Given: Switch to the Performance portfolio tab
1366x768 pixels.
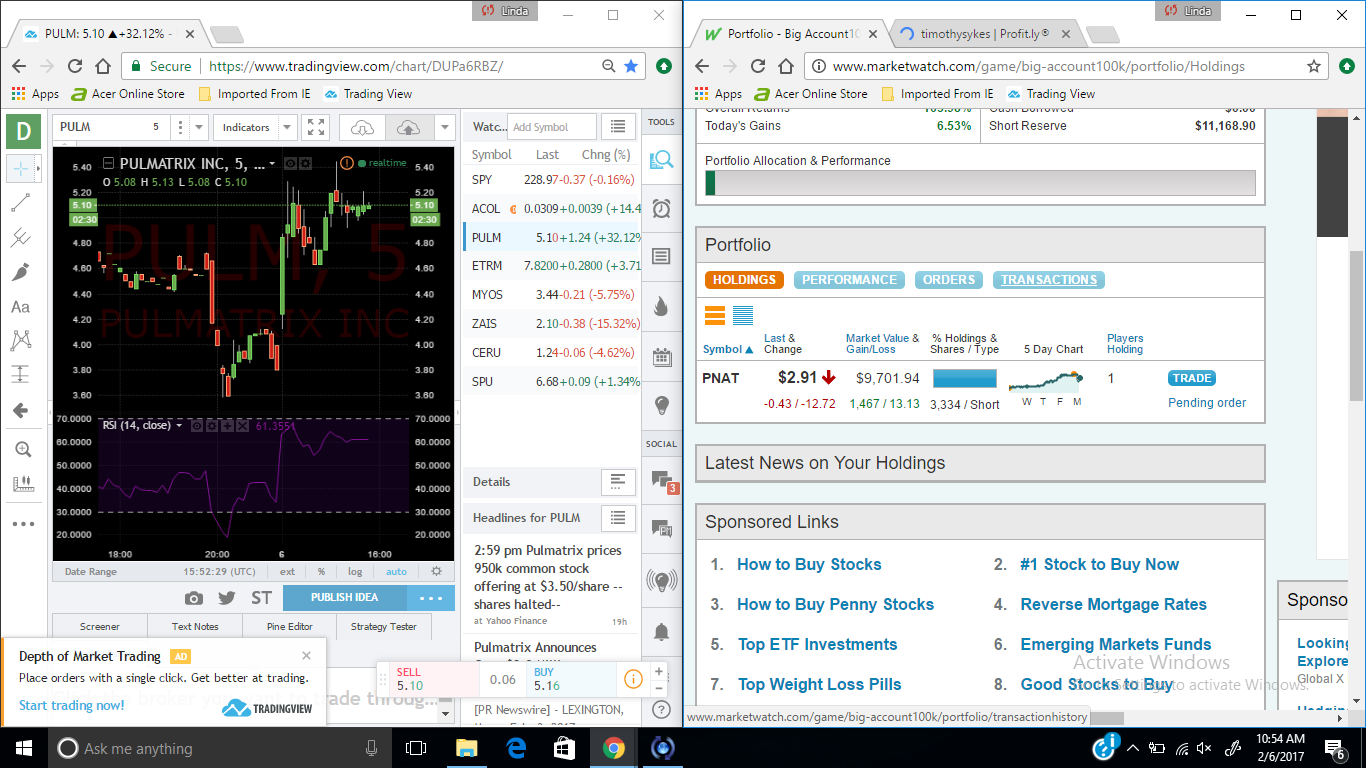Looking at the screenshot, I should coord(849,280).
